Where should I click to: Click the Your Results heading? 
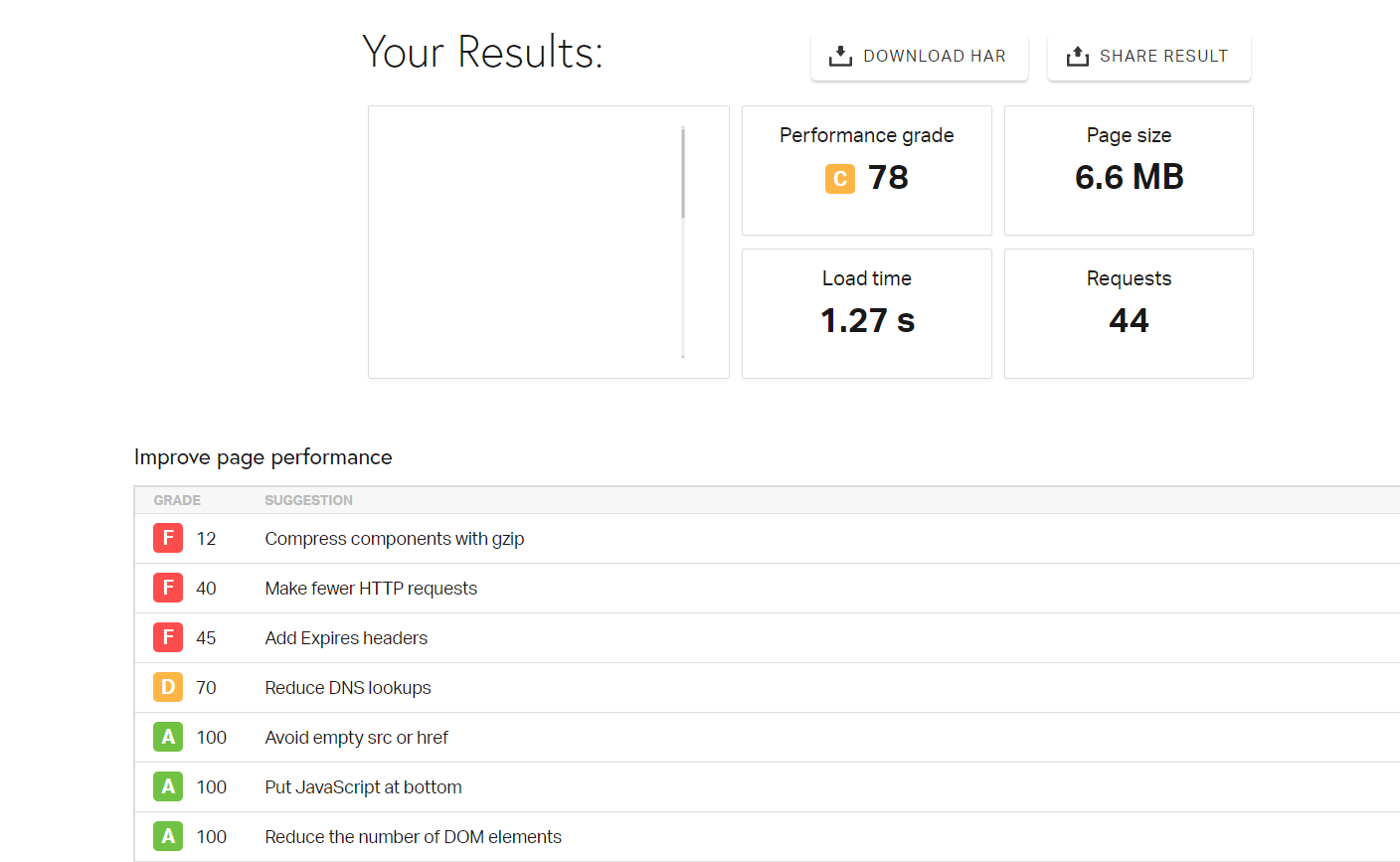click(x=482, y=52)
